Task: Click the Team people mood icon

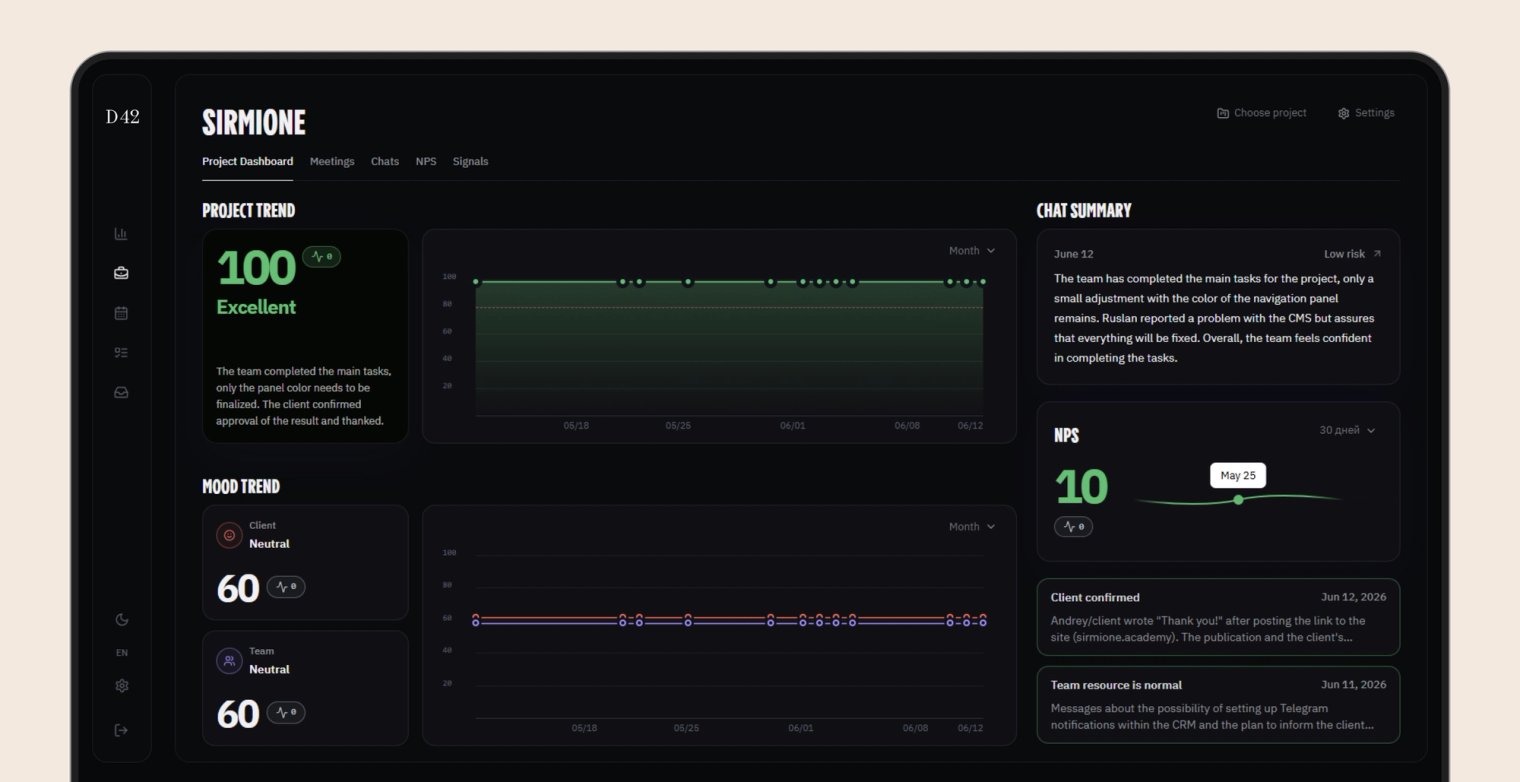Action: click(x=229, y=661)
